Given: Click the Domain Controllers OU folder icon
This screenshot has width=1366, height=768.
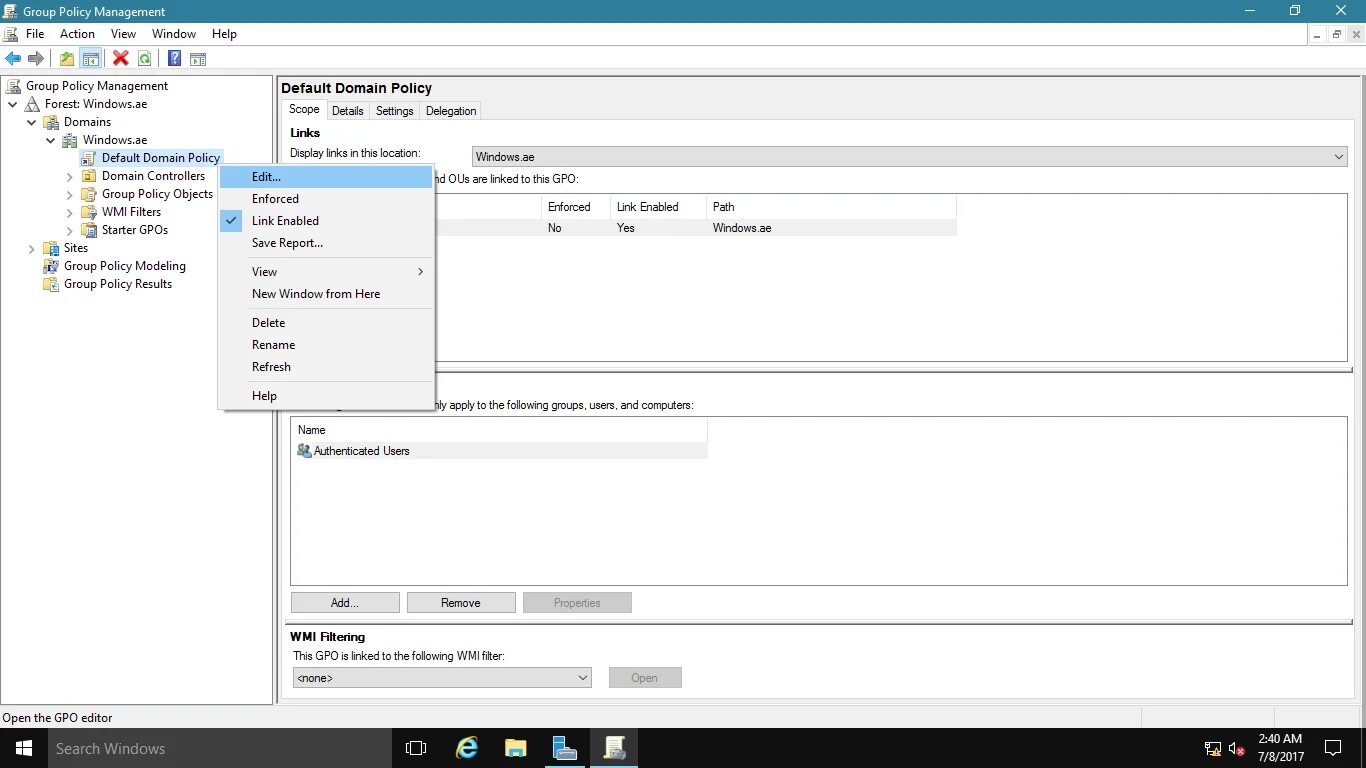Looking at the screenshot, I should [x=90, y=176].
